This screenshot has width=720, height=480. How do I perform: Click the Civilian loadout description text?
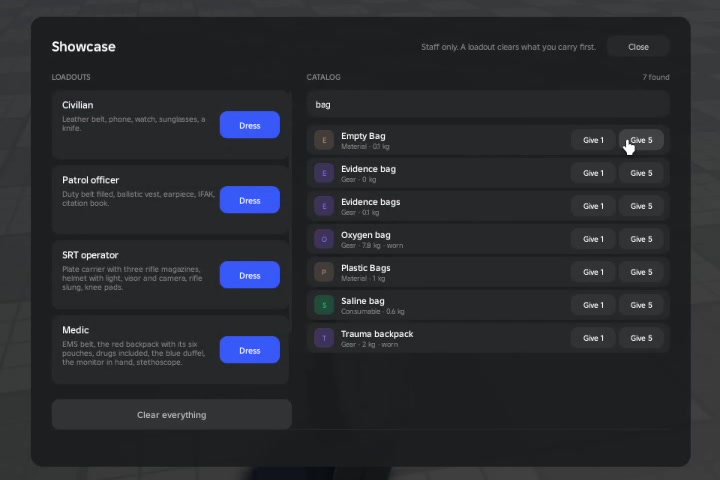pyautogui.click(x=134, y=124)
